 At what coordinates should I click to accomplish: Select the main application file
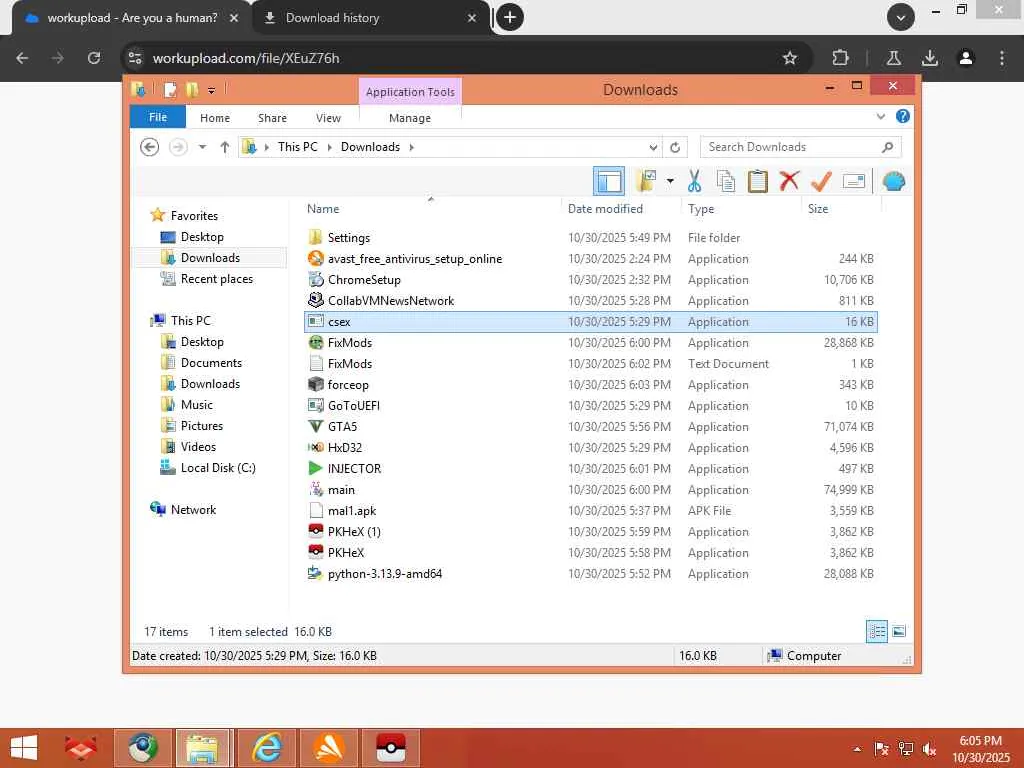(590, 490)
